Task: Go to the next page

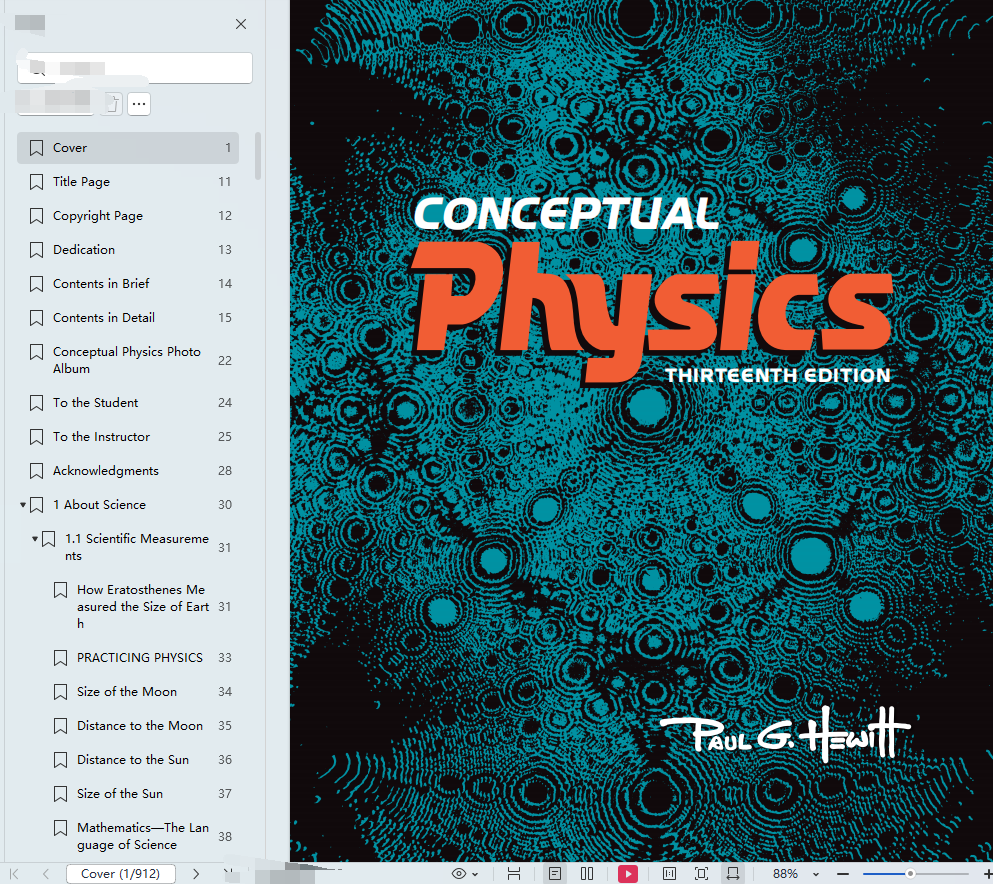Action: click(x=196, y=874)
